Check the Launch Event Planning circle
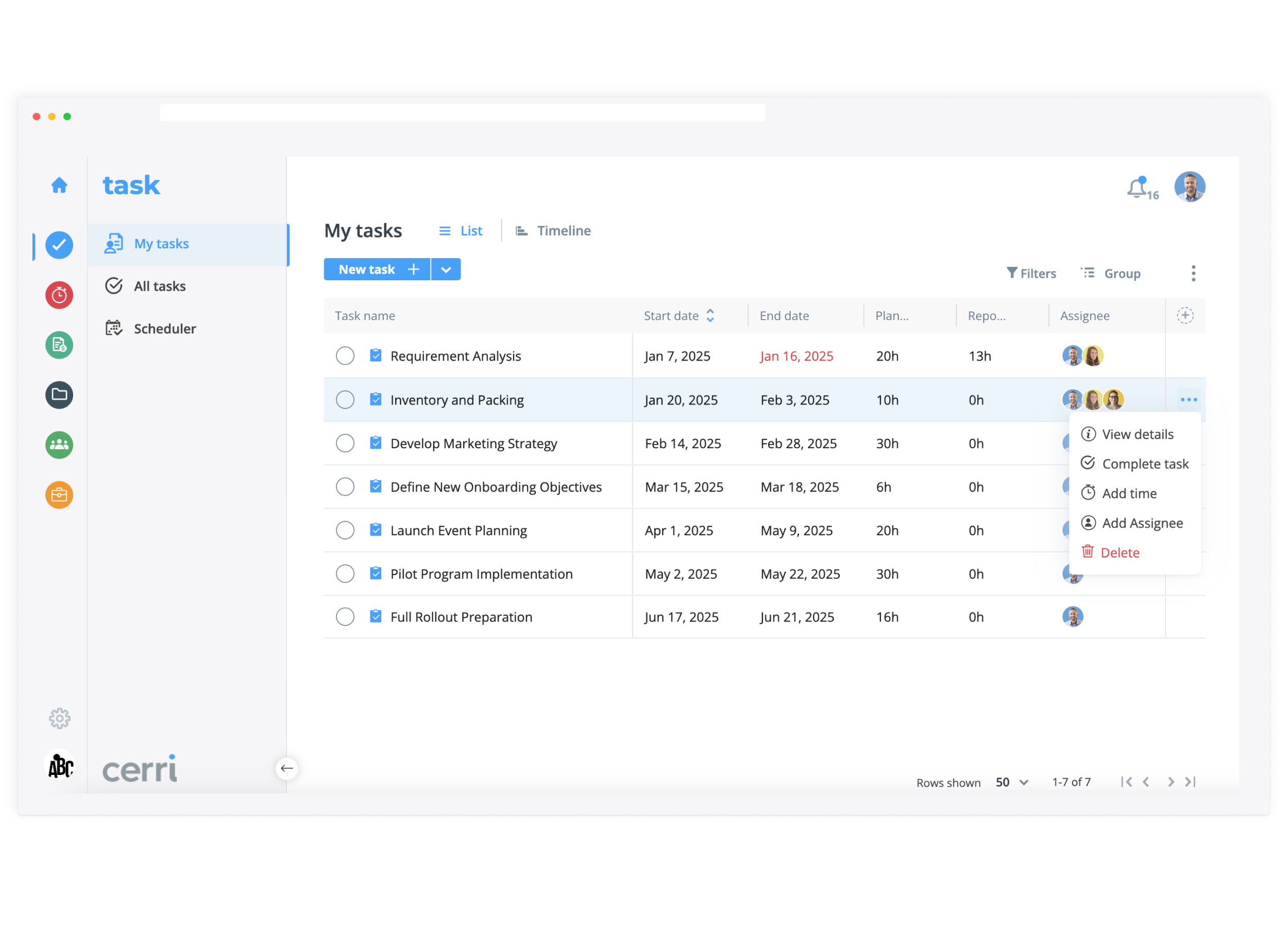 click(x=345, y=530)
